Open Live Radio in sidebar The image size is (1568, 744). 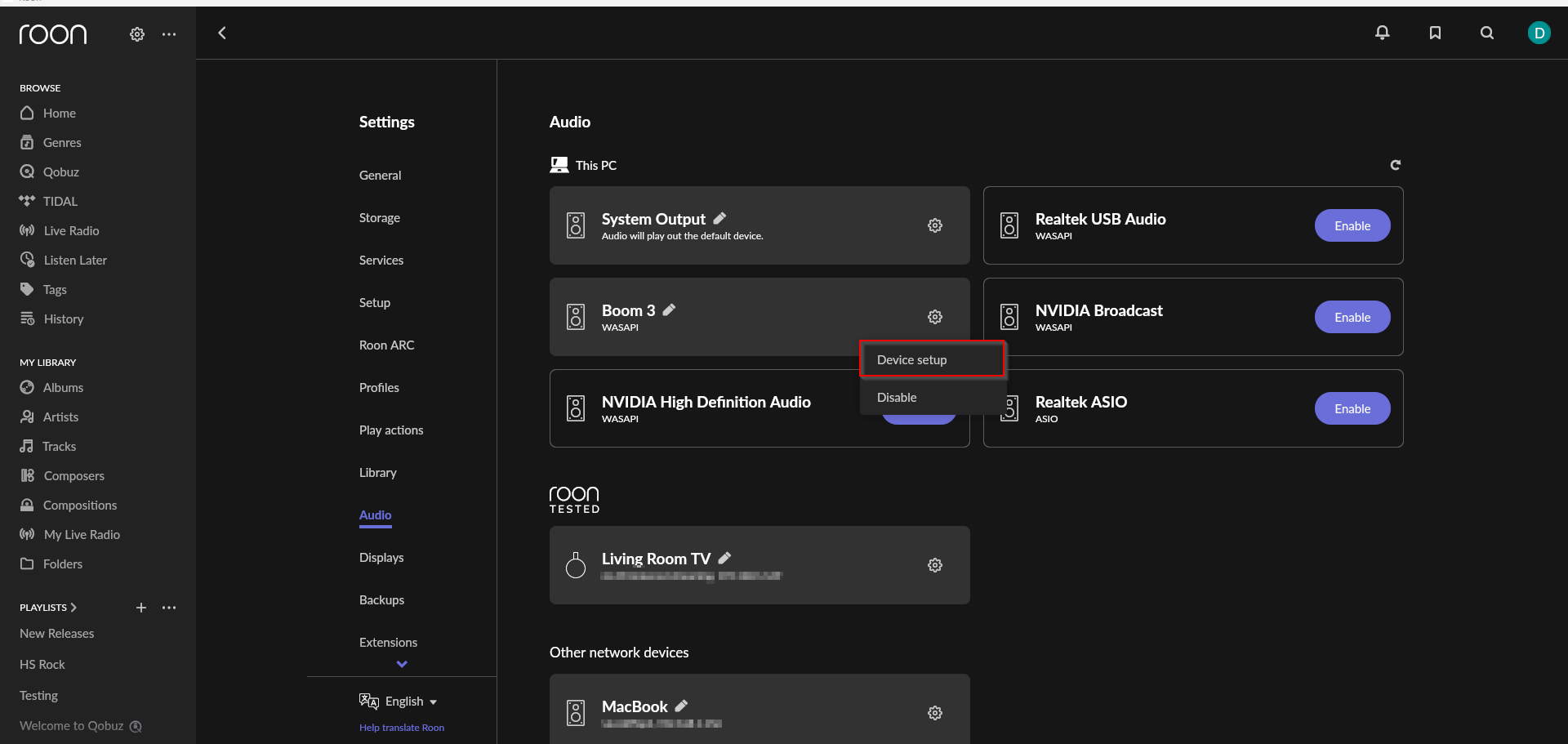pos(60,230)
